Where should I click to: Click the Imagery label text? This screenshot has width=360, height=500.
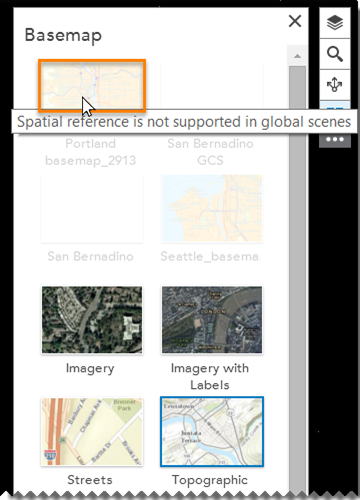point(90,369)
